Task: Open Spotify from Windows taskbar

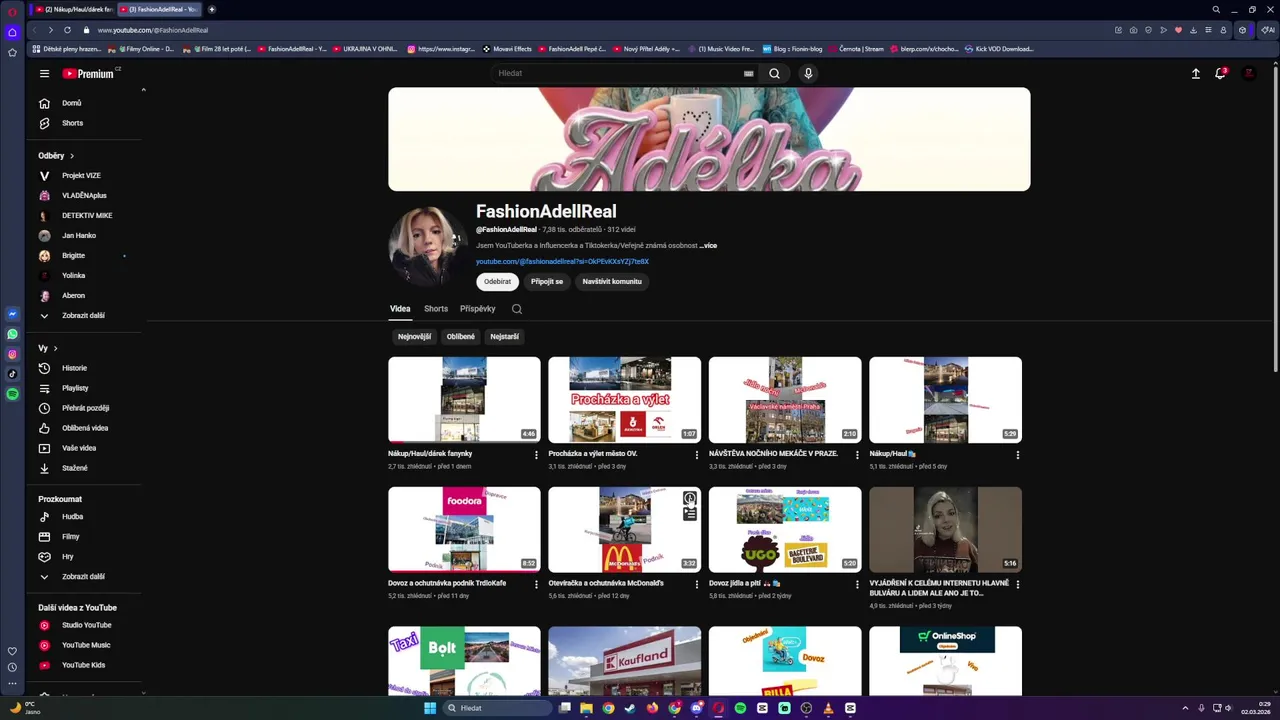Action: 740,708
